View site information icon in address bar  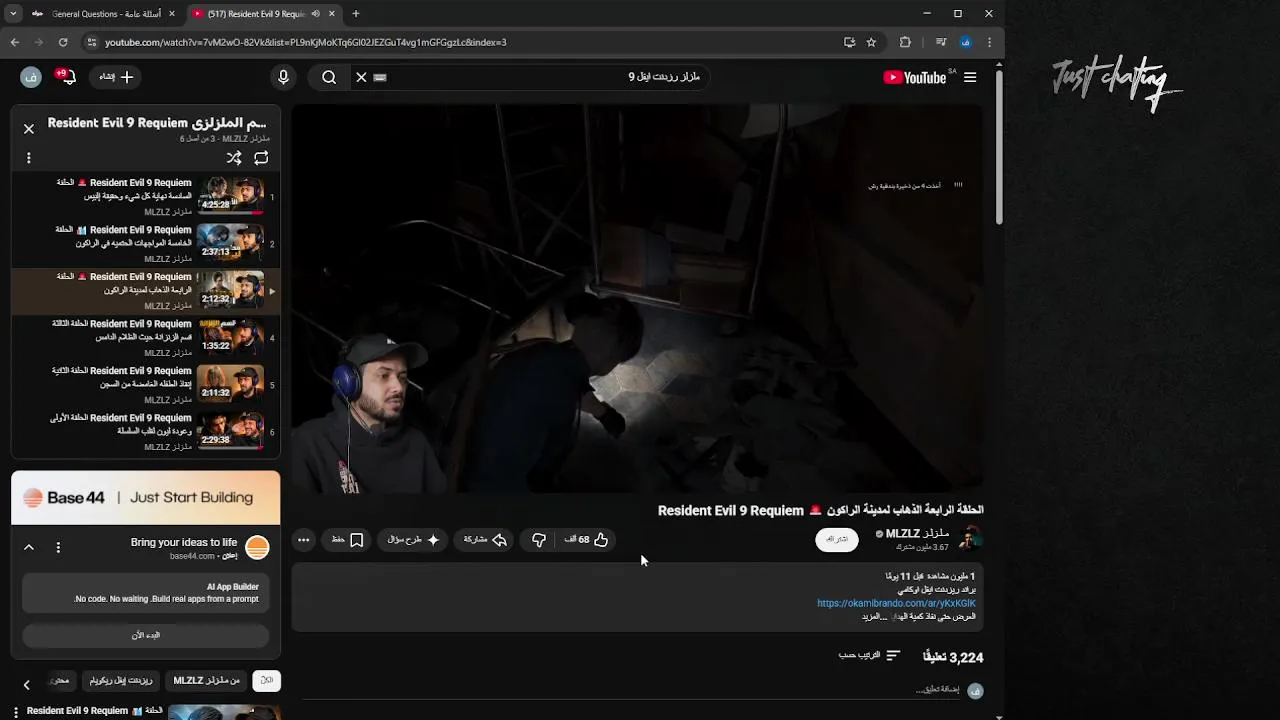click(x=91, y=42)
